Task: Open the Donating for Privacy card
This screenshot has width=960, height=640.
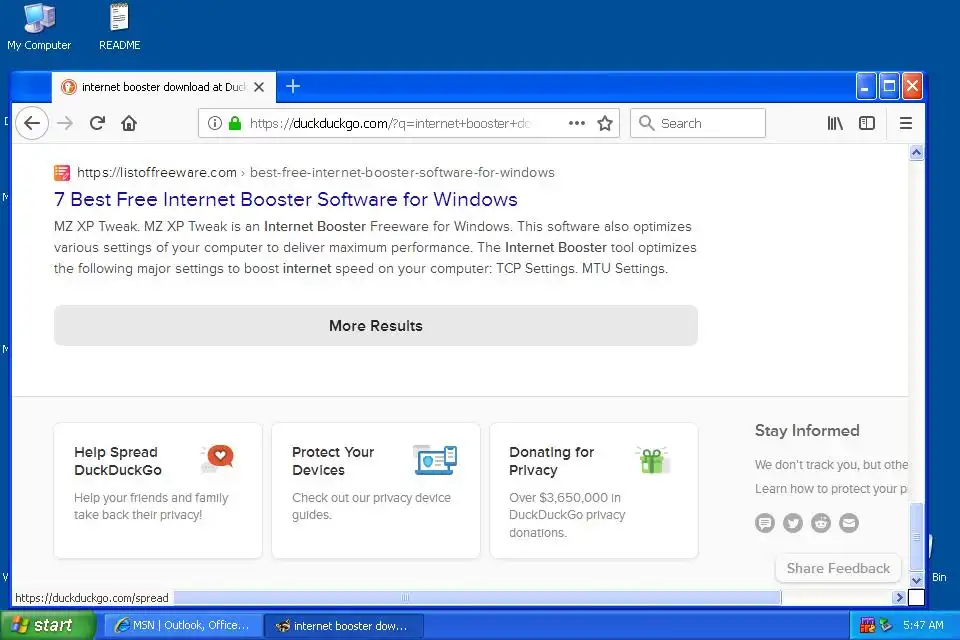Action: (x=594, y=490)
